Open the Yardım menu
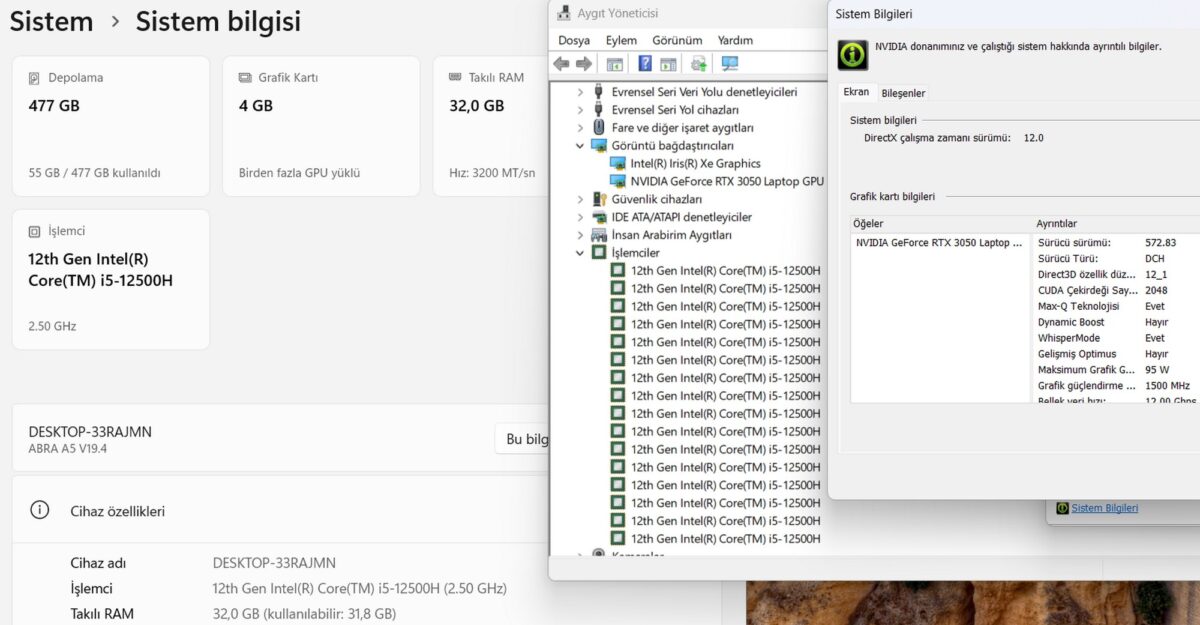Screen dimensions: 1200x625 coord(735,40)
